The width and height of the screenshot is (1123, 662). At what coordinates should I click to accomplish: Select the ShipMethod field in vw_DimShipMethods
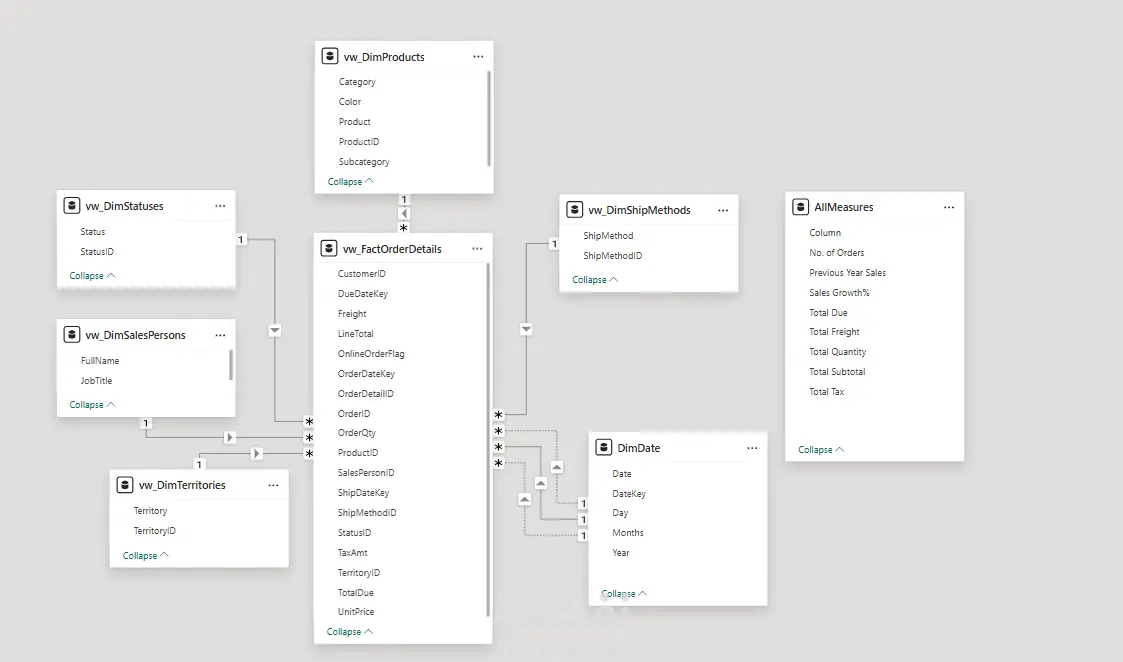pos(608,235)
